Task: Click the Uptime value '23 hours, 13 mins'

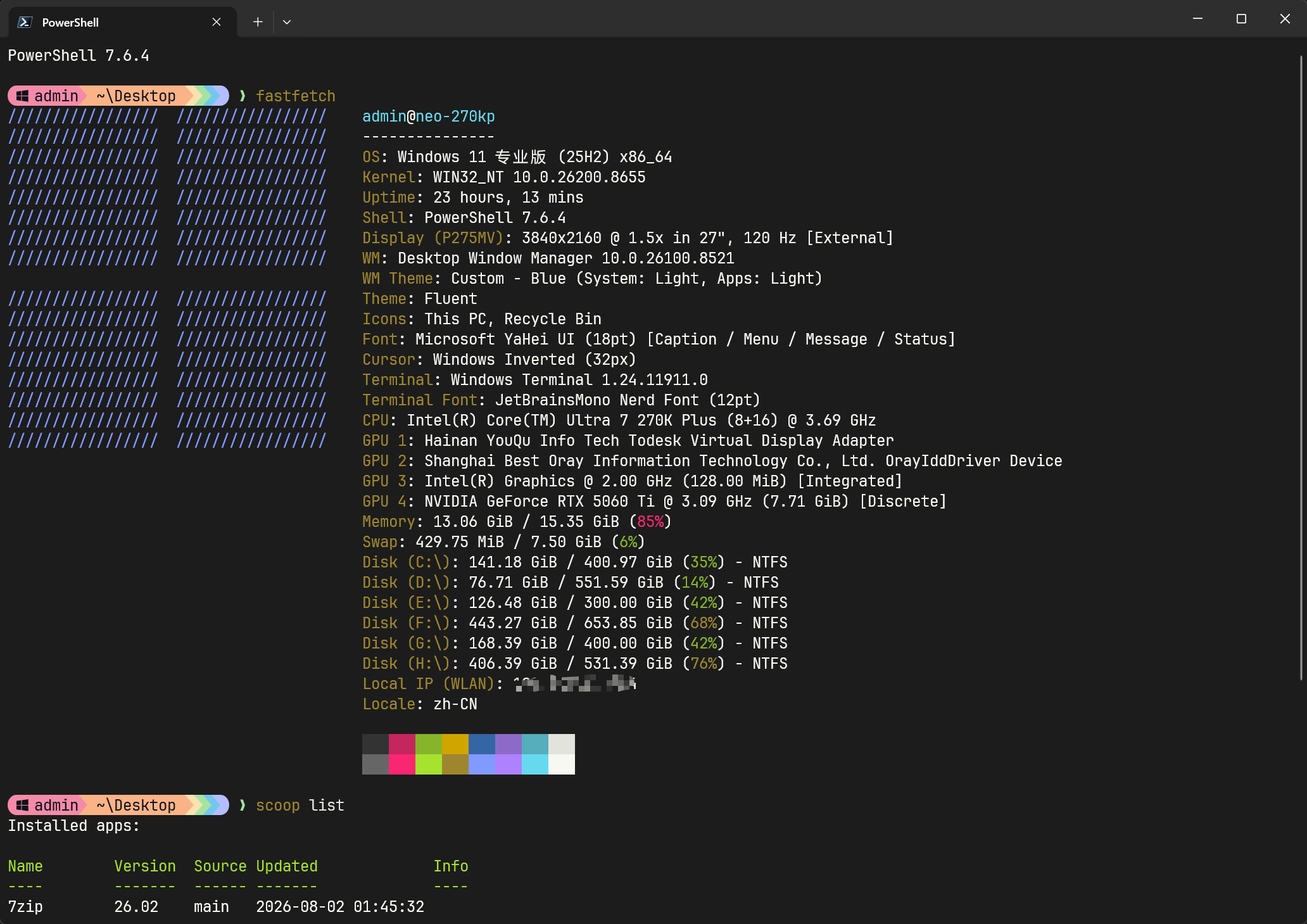Action: click(508, 197)
